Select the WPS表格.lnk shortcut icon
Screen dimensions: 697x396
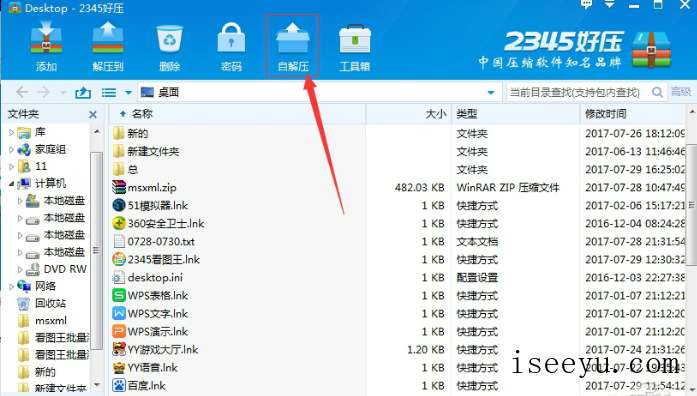tap(119, 295)
